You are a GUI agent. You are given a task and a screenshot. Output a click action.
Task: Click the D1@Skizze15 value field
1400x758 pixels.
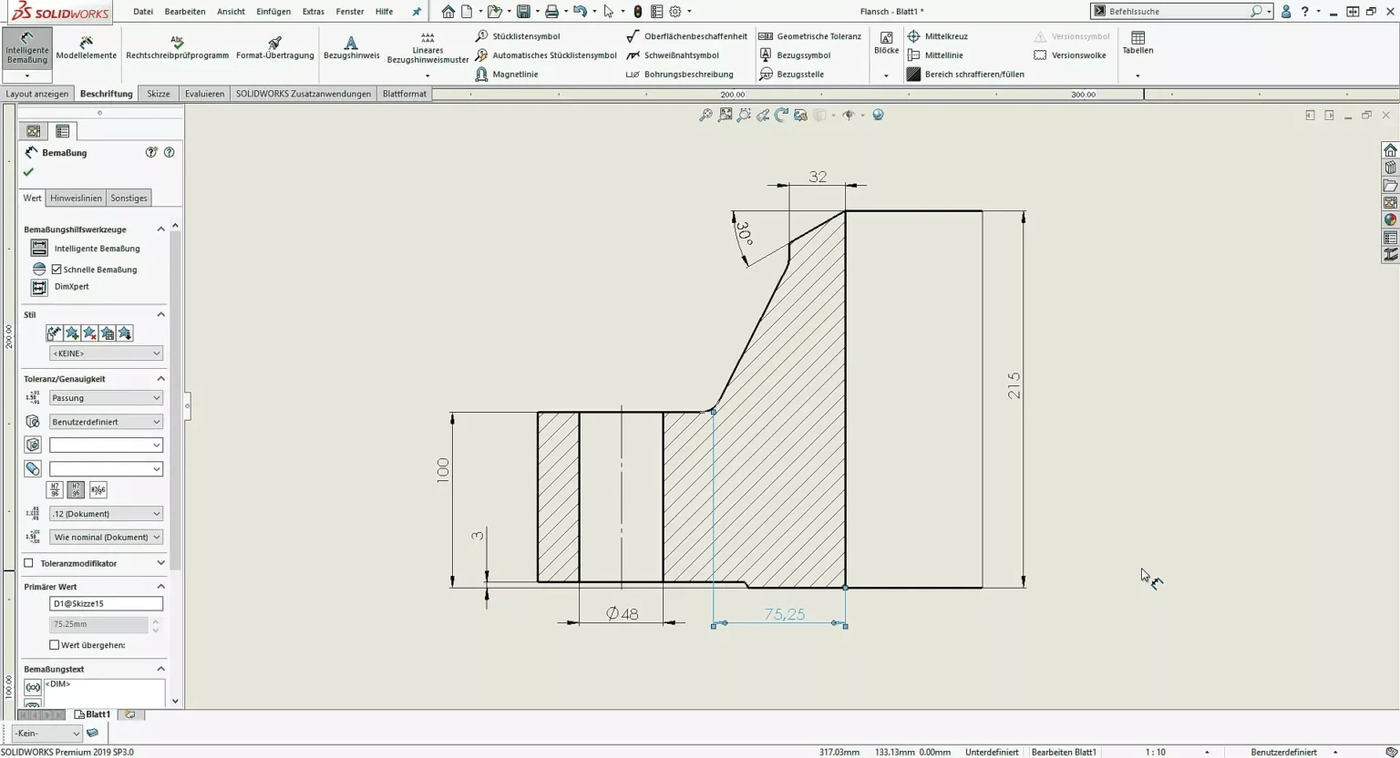105,602
